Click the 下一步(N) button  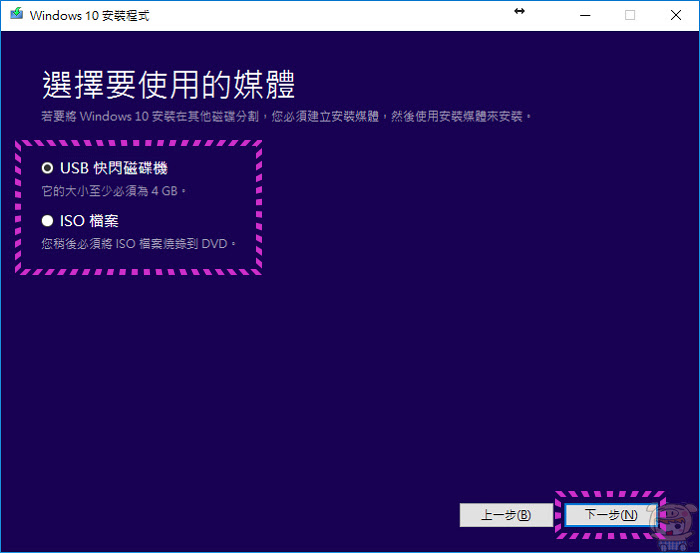pos(611,515)
